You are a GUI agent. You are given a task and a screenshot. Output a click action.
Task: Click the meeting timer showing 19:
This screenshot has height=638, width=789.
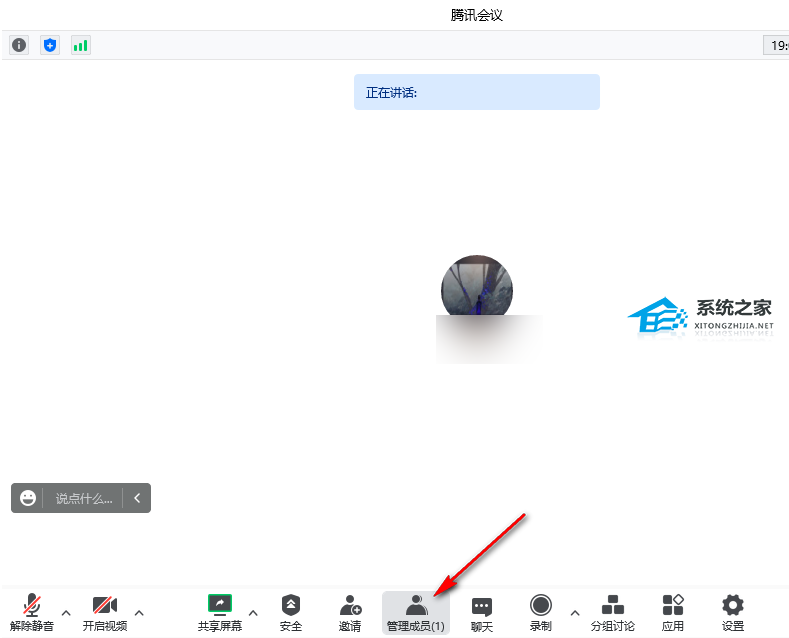pos(776,45)
